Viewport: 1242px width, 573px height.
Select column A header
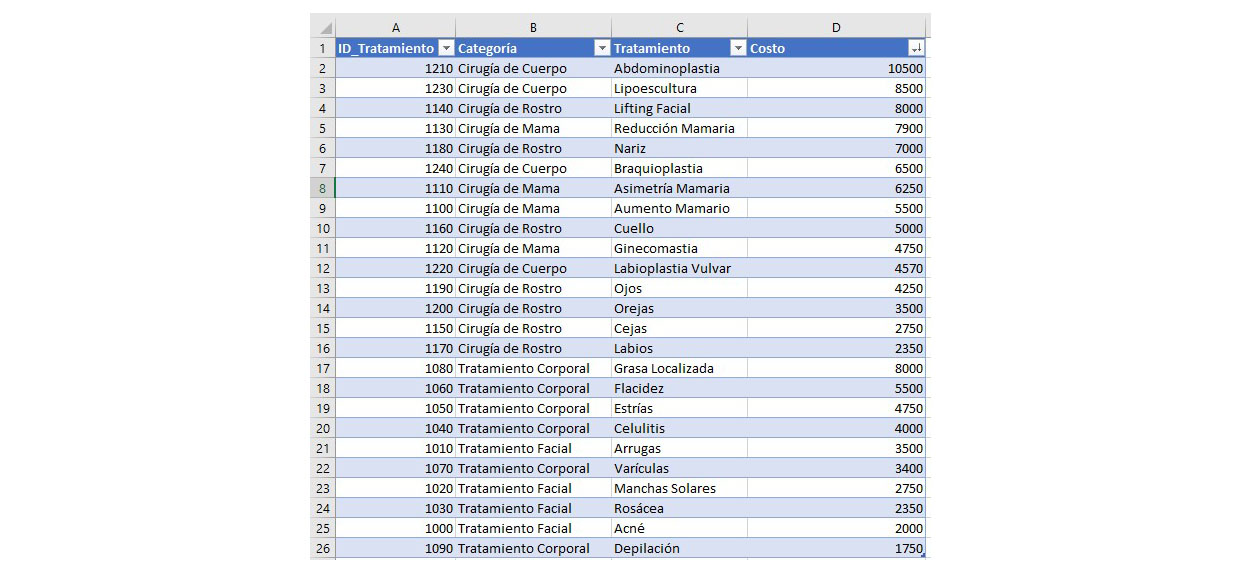pyautogui.click(x=395, y=28)
